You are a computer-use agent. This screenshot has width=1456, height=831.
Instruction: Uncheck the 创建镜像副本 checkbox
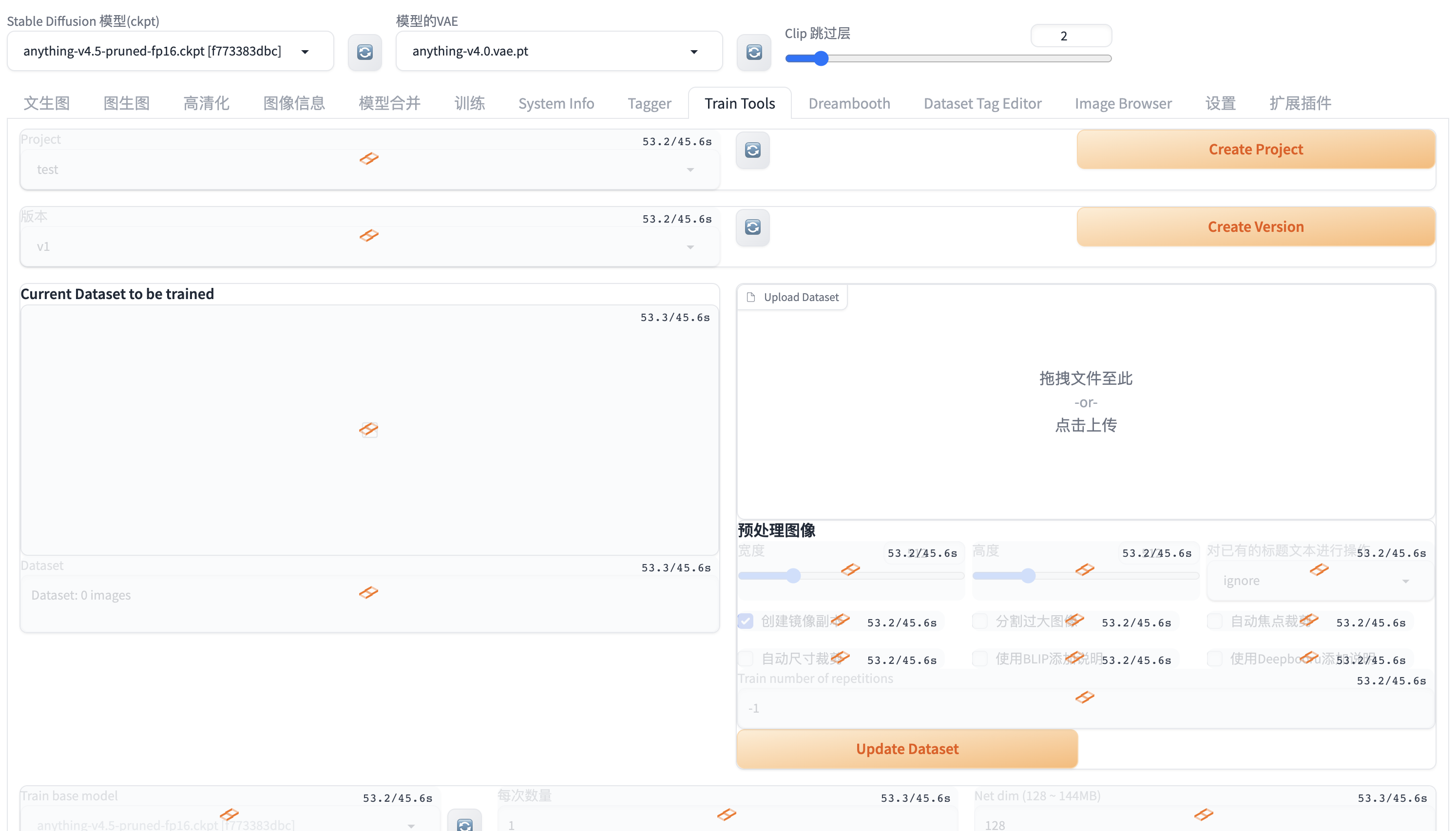click(746, 621)
